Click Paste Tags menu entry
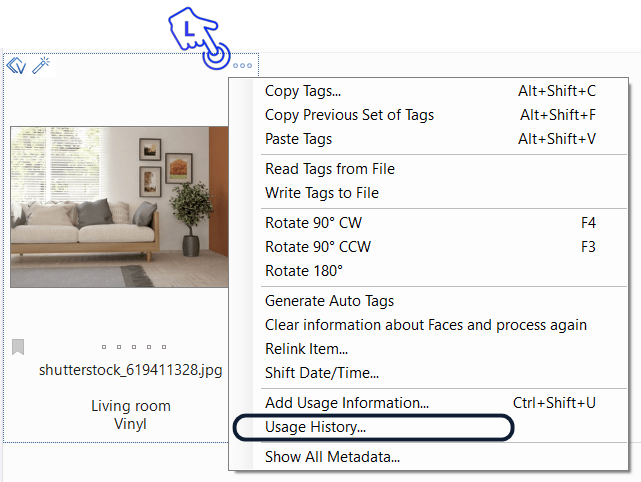 click(x=298, y=139)
